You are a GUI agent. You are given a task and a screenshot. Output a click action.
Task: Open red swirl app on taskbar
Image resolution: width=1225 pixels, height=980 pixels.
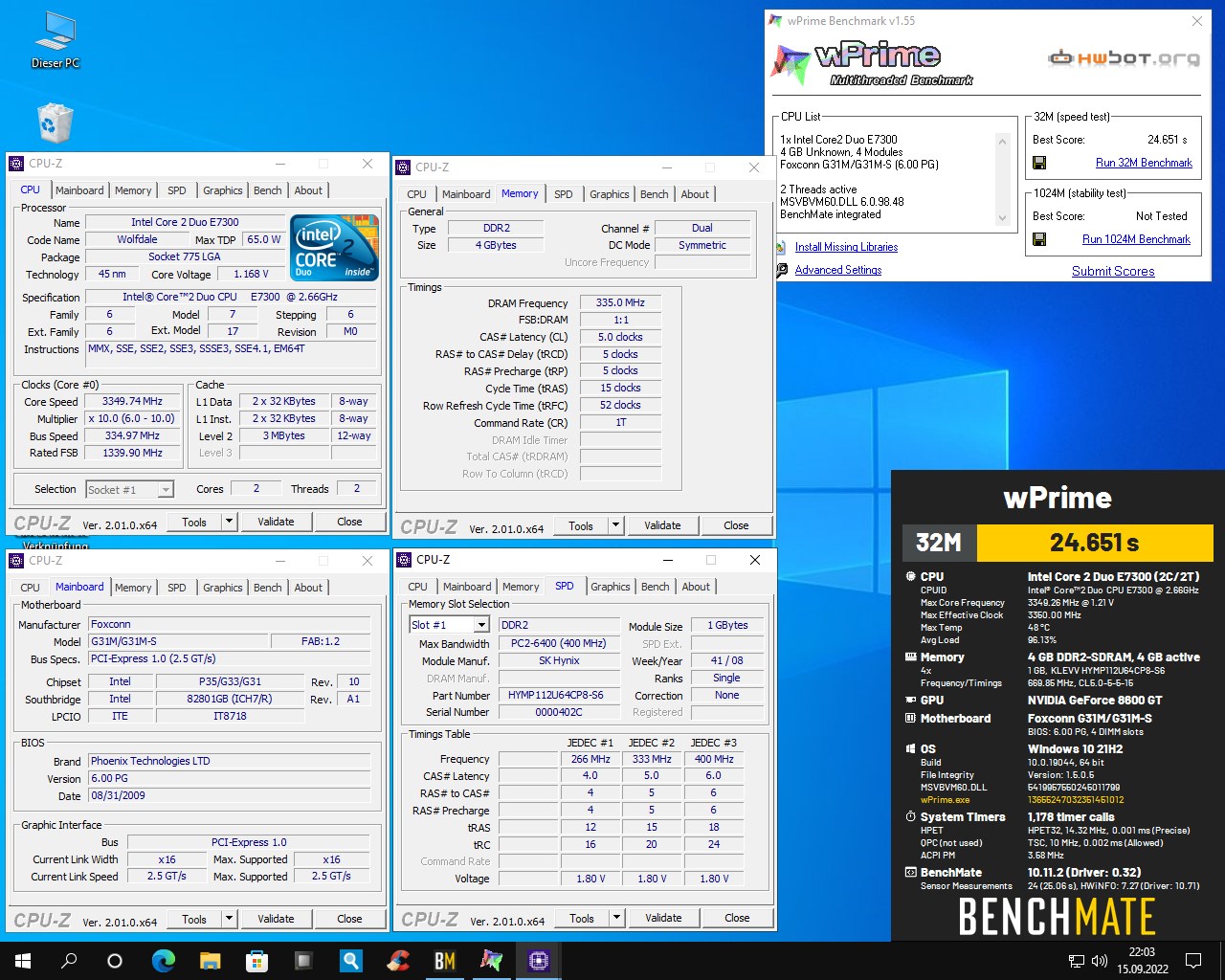398,961
